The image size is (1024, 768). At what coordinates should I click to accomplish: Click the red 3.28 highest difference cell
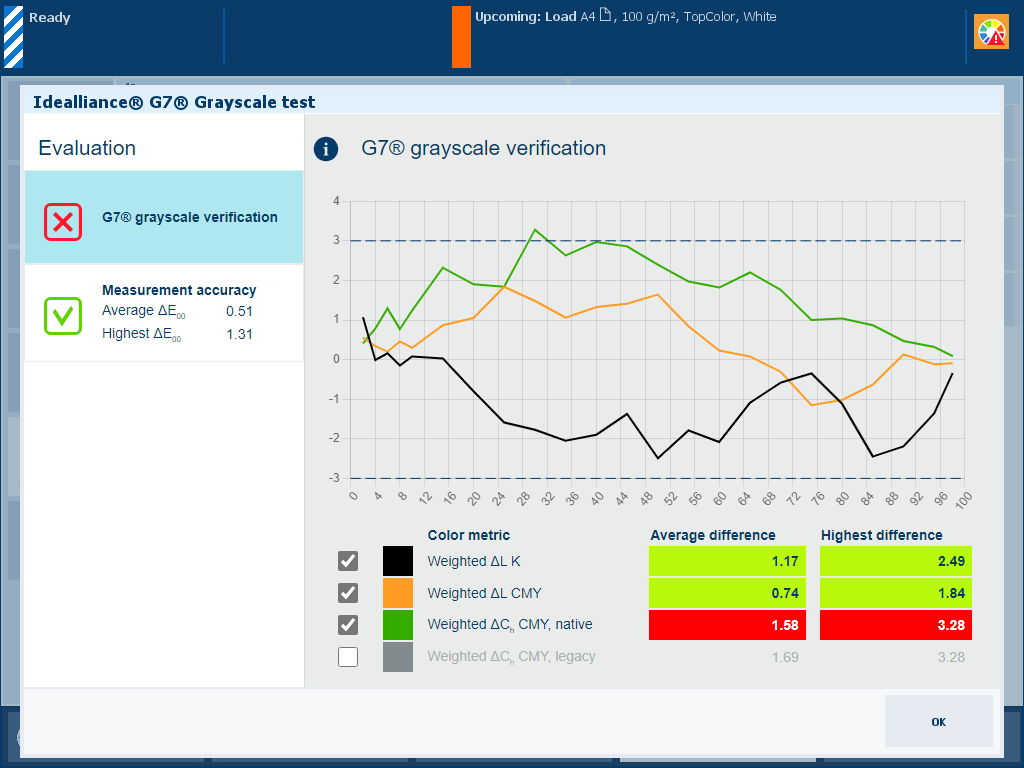(896, 625)
